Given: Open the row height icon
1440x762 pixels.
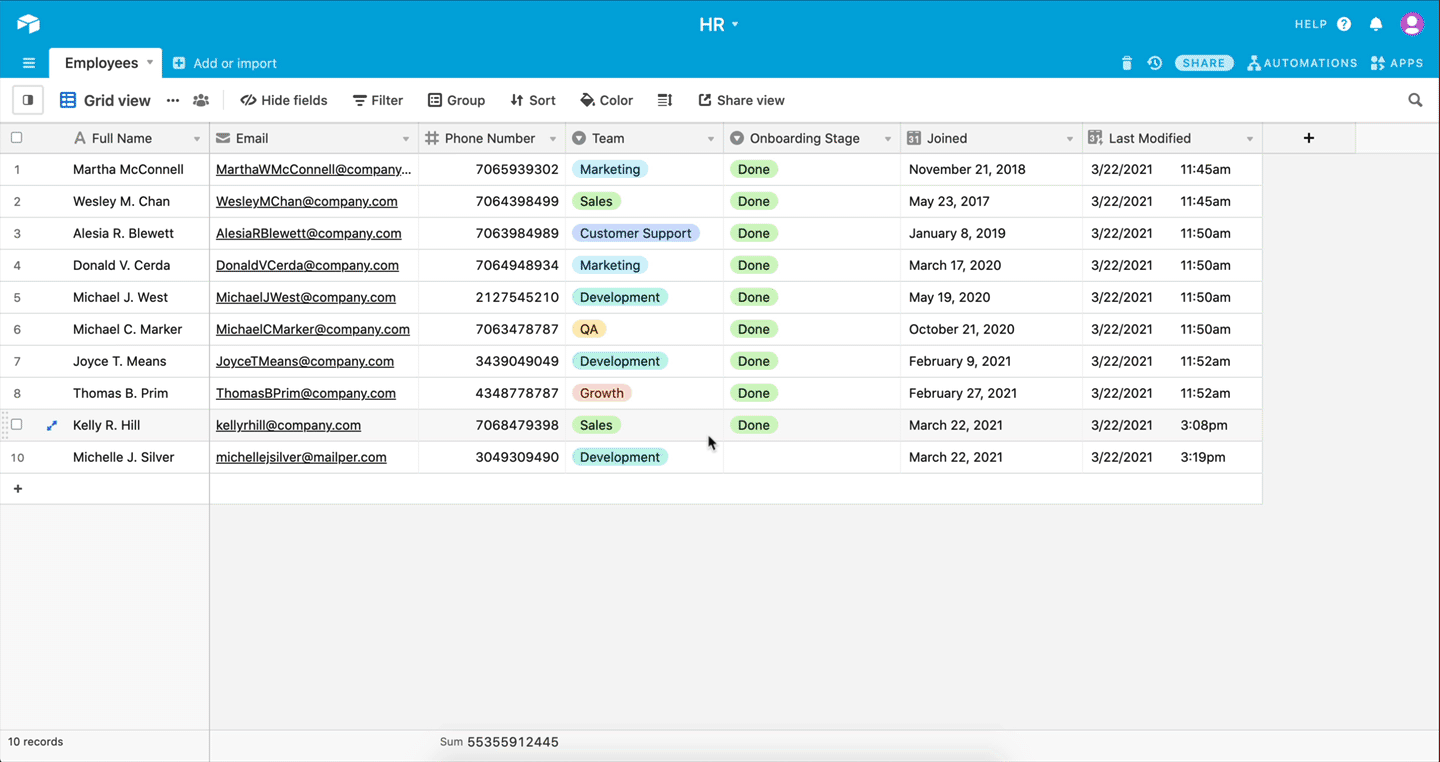Looking at the screenshot, I should (665, 100).
